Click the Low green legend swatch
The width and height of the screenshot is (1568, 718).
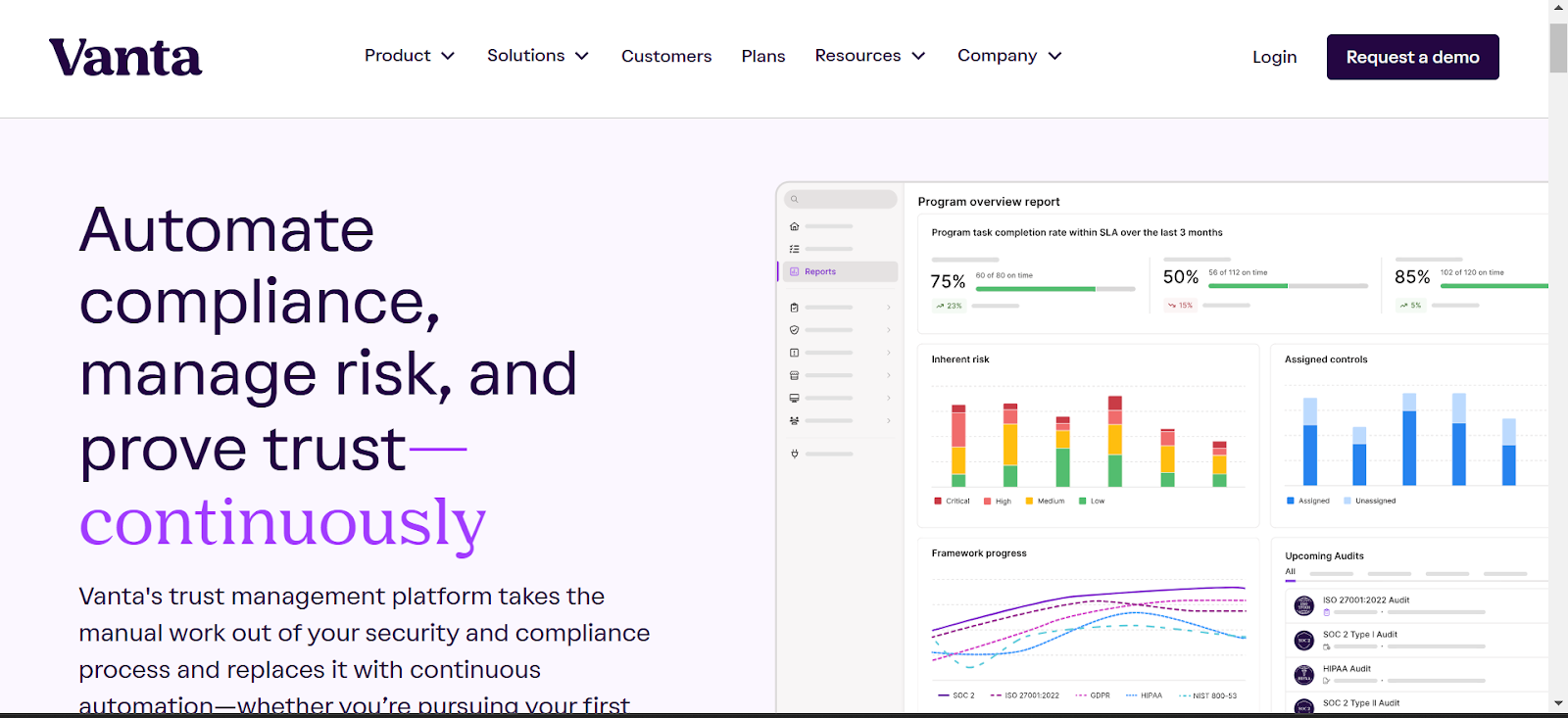[1082, 501]
